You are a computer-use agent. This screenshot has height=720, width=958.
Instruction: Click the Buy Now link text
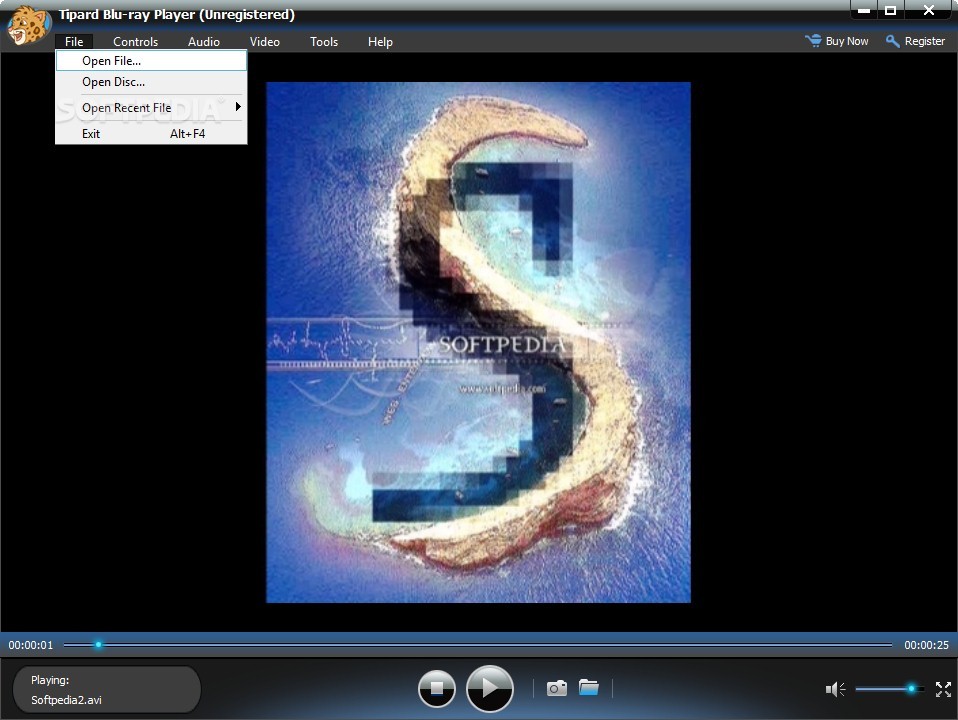(847, 41)
